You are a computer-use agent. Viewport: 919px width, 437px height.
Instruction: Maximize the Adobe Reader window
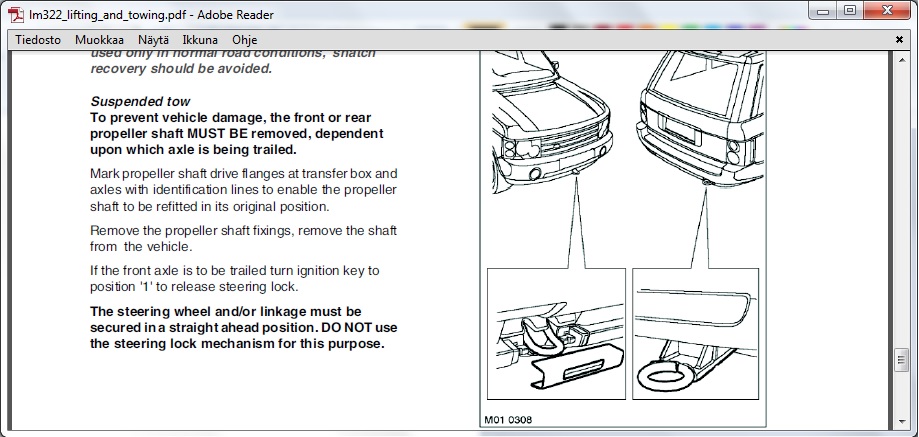point(850,11)
